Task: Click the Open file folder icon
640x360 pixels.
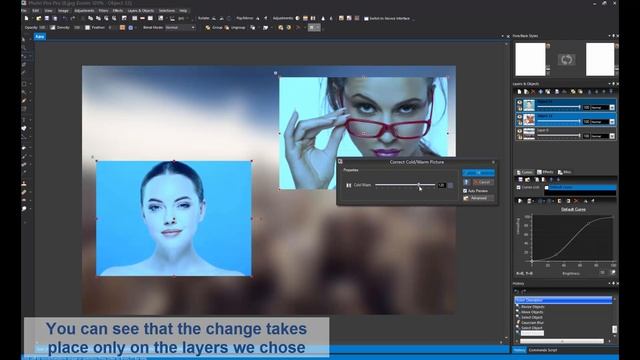Action: click(x=39, y=18)
